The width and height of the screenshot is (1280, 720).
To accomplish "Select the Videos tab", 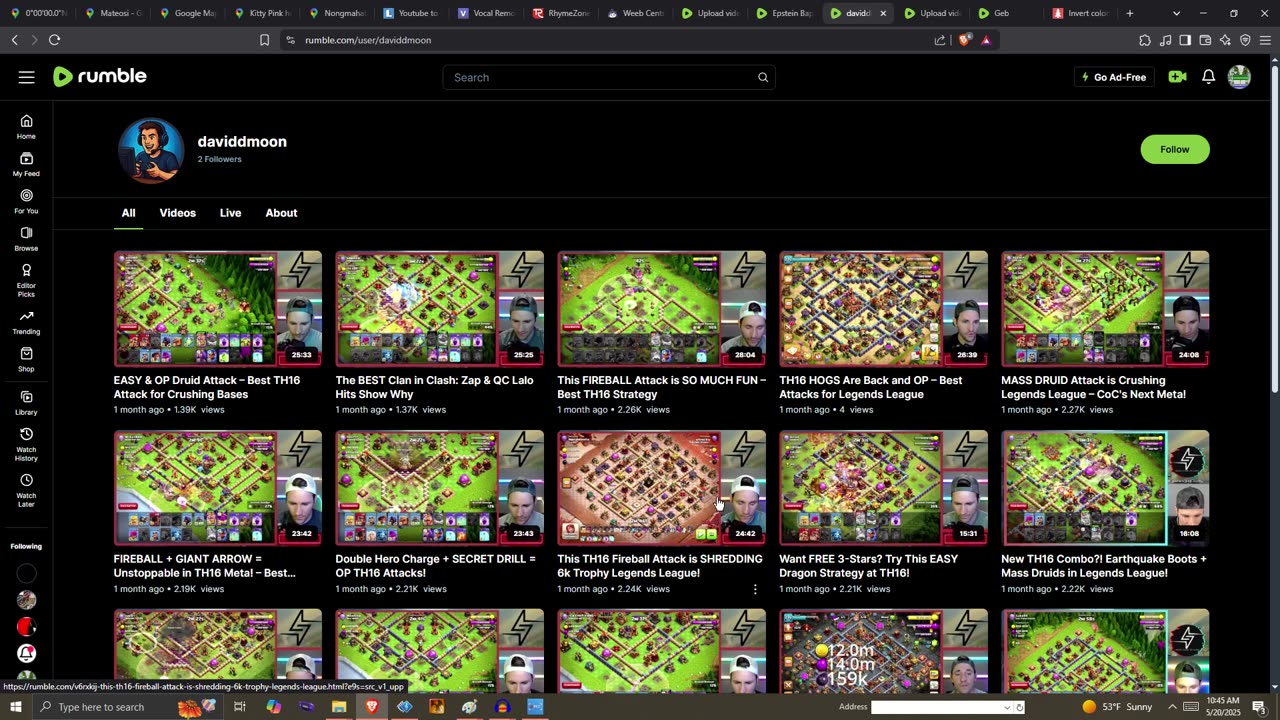I will [x=178, y=213].
